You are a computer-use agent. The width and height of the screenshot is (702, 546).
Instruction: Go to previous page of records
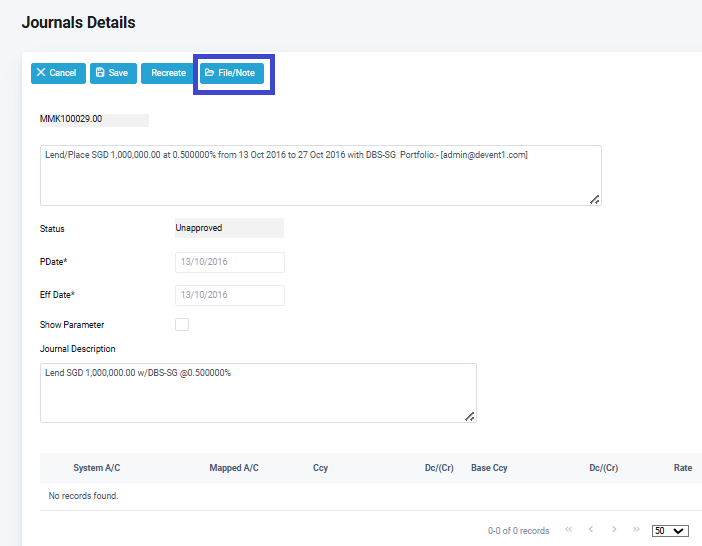pyautogui.click(x=591, y=529)
